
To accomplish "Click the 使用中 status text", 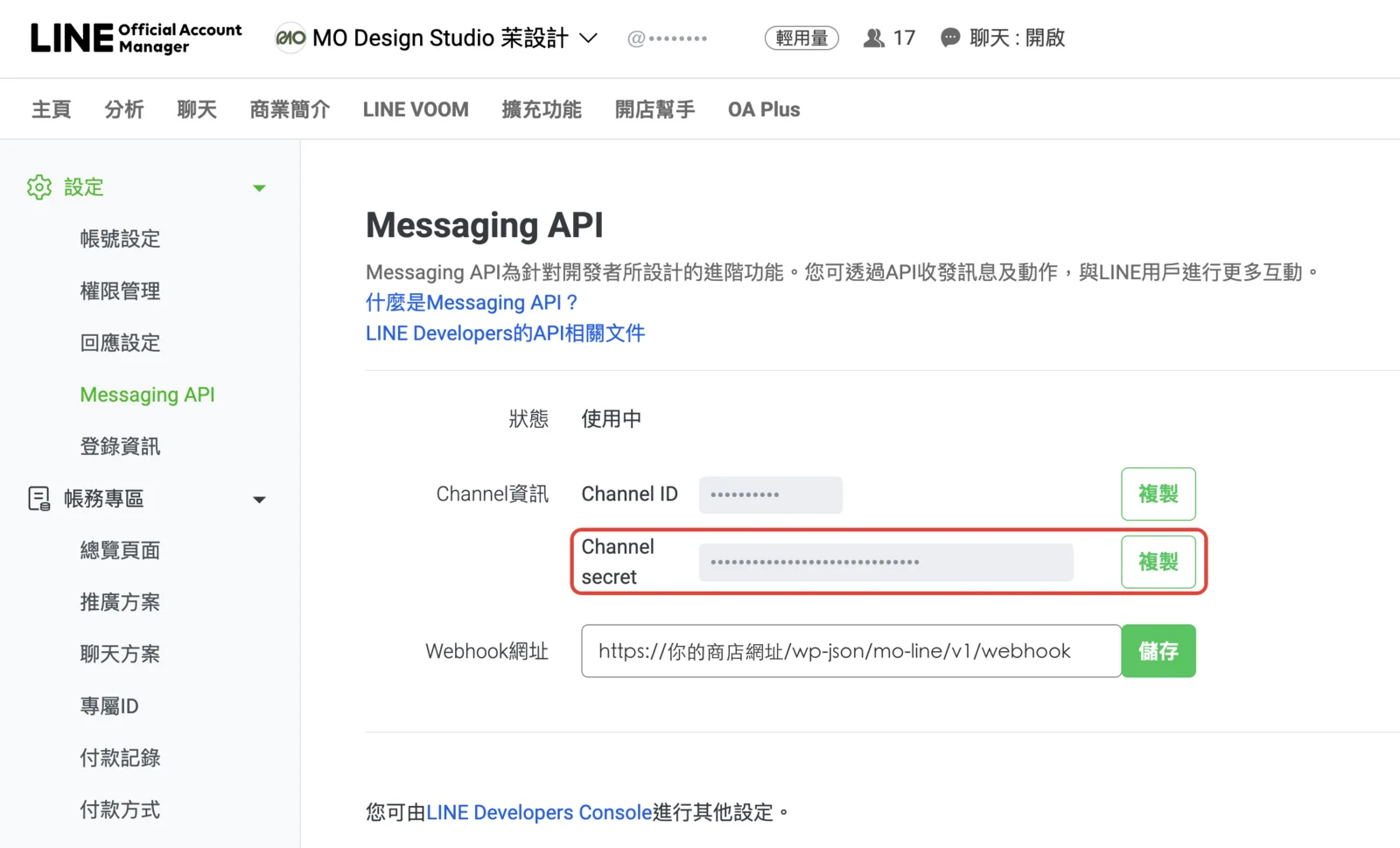I will point(611,419).
